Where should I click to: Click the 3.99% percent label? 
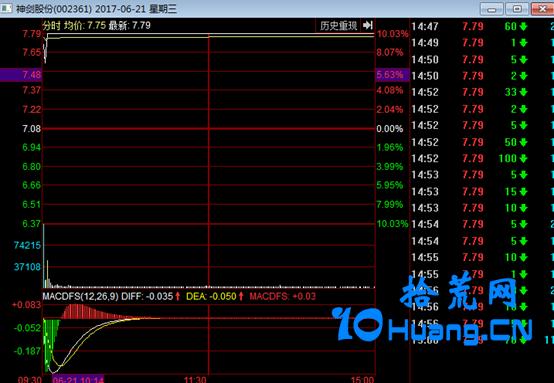(390, 166)
